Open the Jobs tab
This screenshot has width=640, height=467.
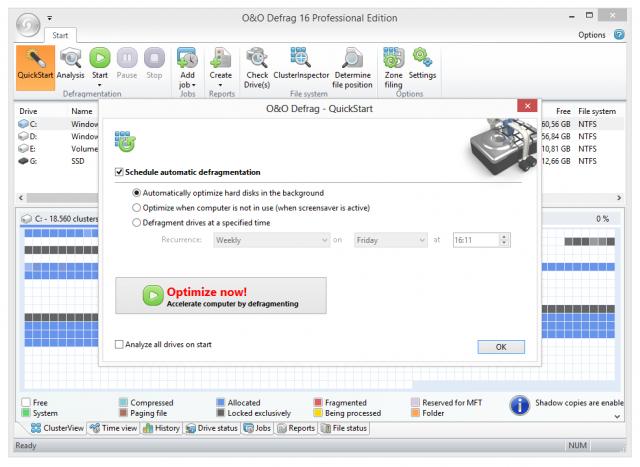point(257,428)
